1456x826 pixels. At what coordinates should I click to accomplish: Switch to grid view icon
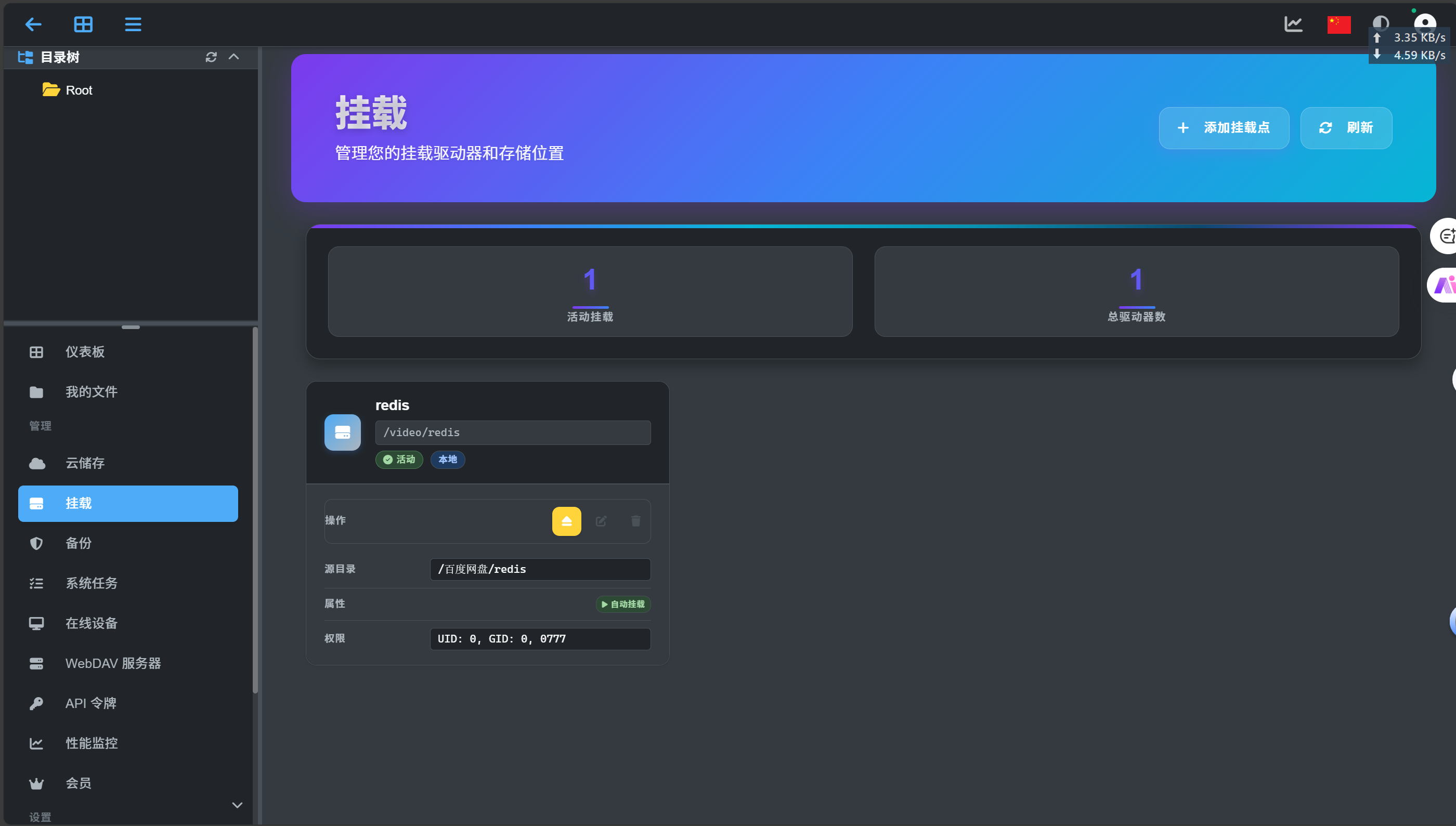[x=83, y=24]
